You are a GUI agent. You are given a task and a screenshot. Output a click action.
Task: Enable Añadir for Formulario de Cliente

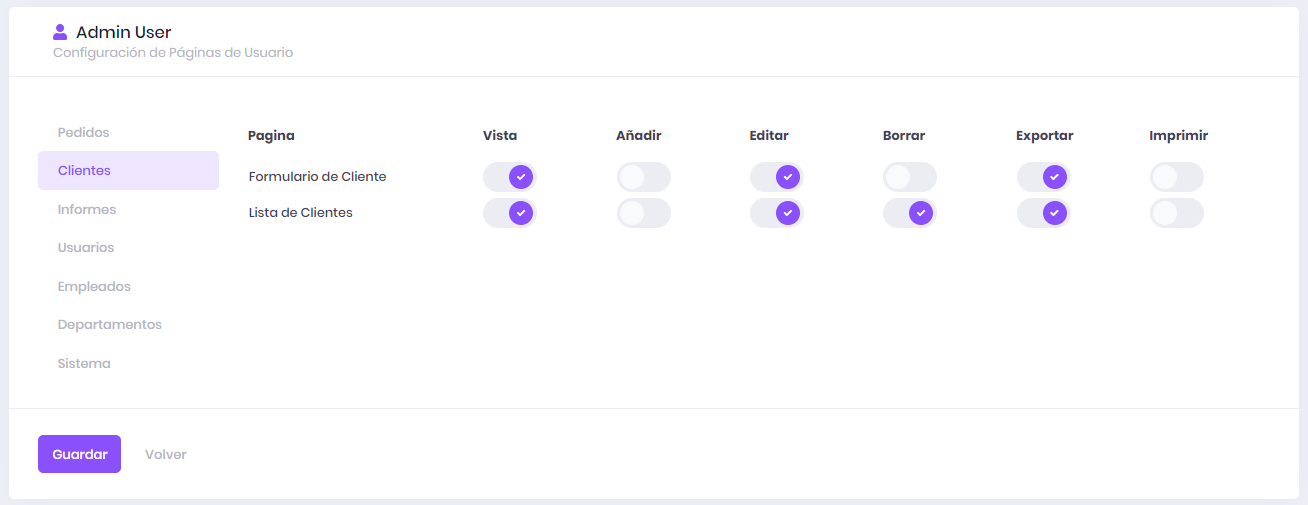point(643,177)
